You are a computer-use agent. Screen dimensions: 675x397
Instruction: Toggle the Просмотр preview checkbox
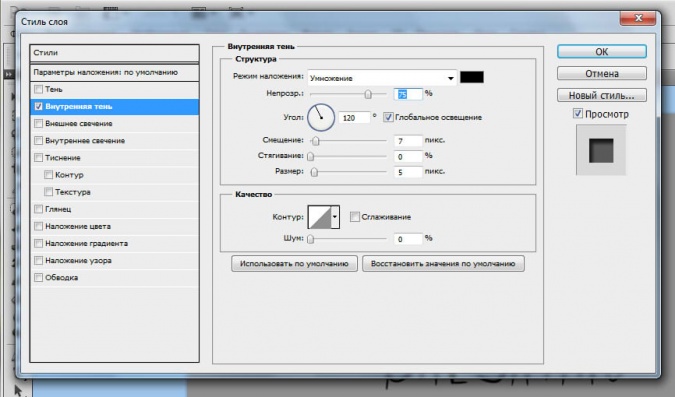click(x=578, y=114)
